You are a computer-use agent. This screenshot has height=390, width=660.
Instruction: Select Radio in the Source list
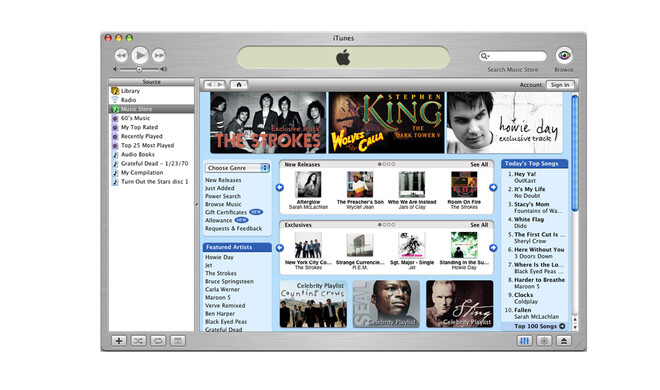click(x=152, y=100)
